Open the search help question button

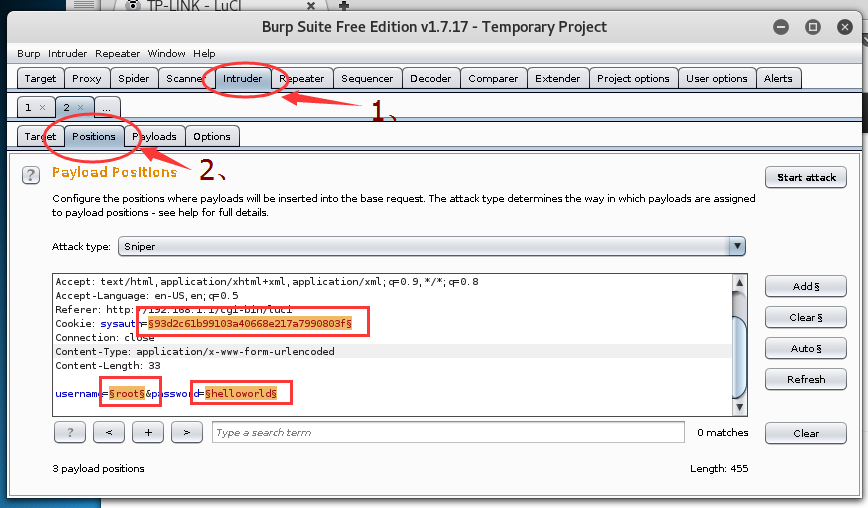click(x=70, y=432)
